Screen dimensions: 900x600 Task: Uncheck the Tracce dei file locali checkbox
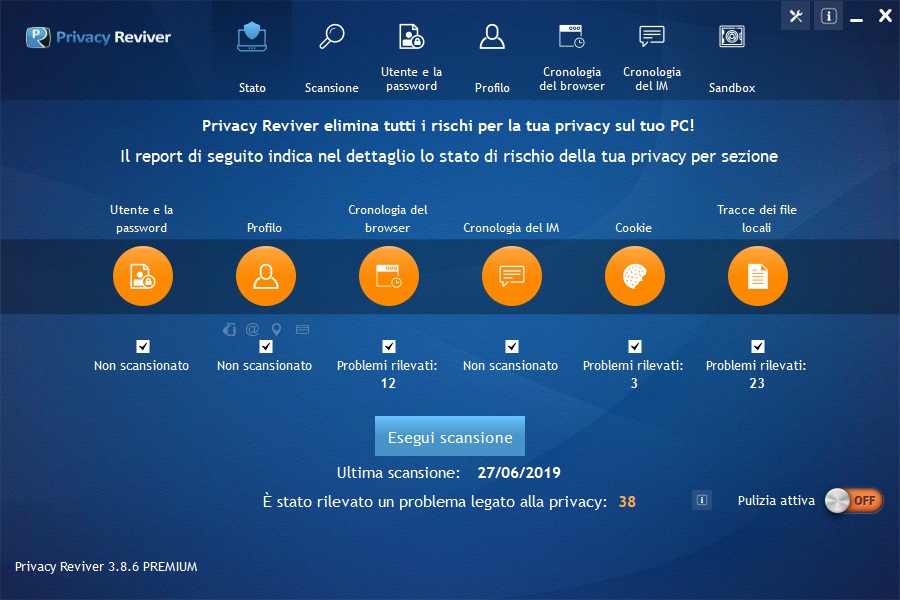(x=758, y=346)
